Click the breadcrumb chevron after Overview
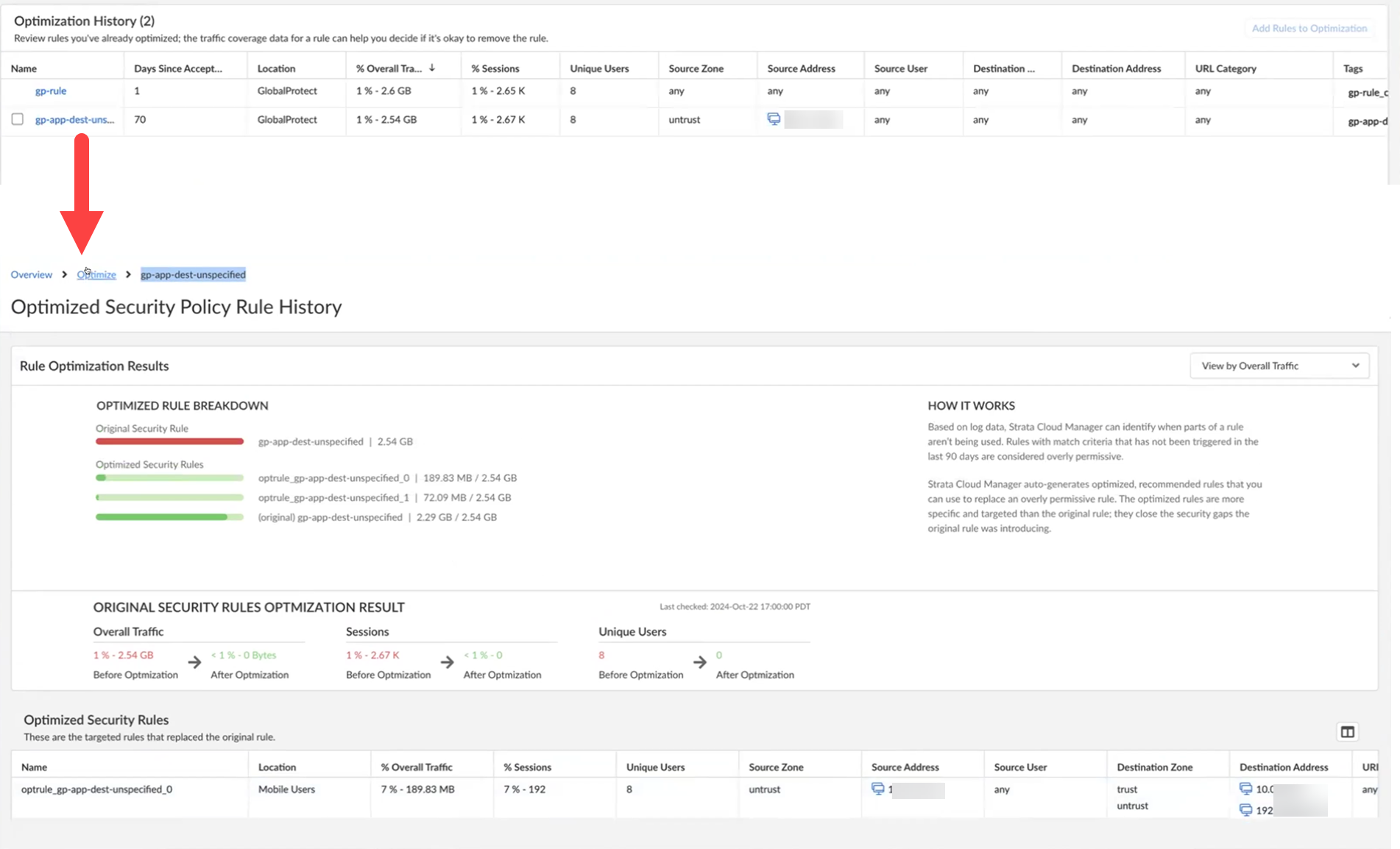The image size is (1400, 849). click(x=65, y=274)
